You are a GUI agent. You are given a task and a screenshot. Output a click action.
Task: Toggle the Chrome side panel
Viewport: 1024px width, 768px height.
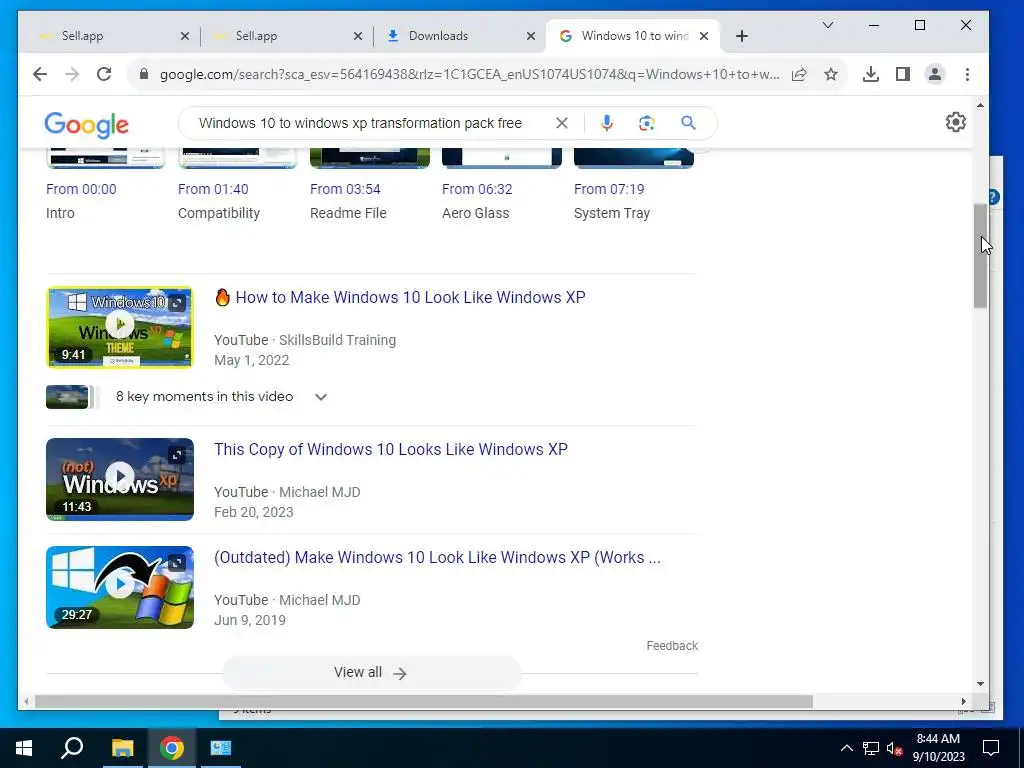903,74
